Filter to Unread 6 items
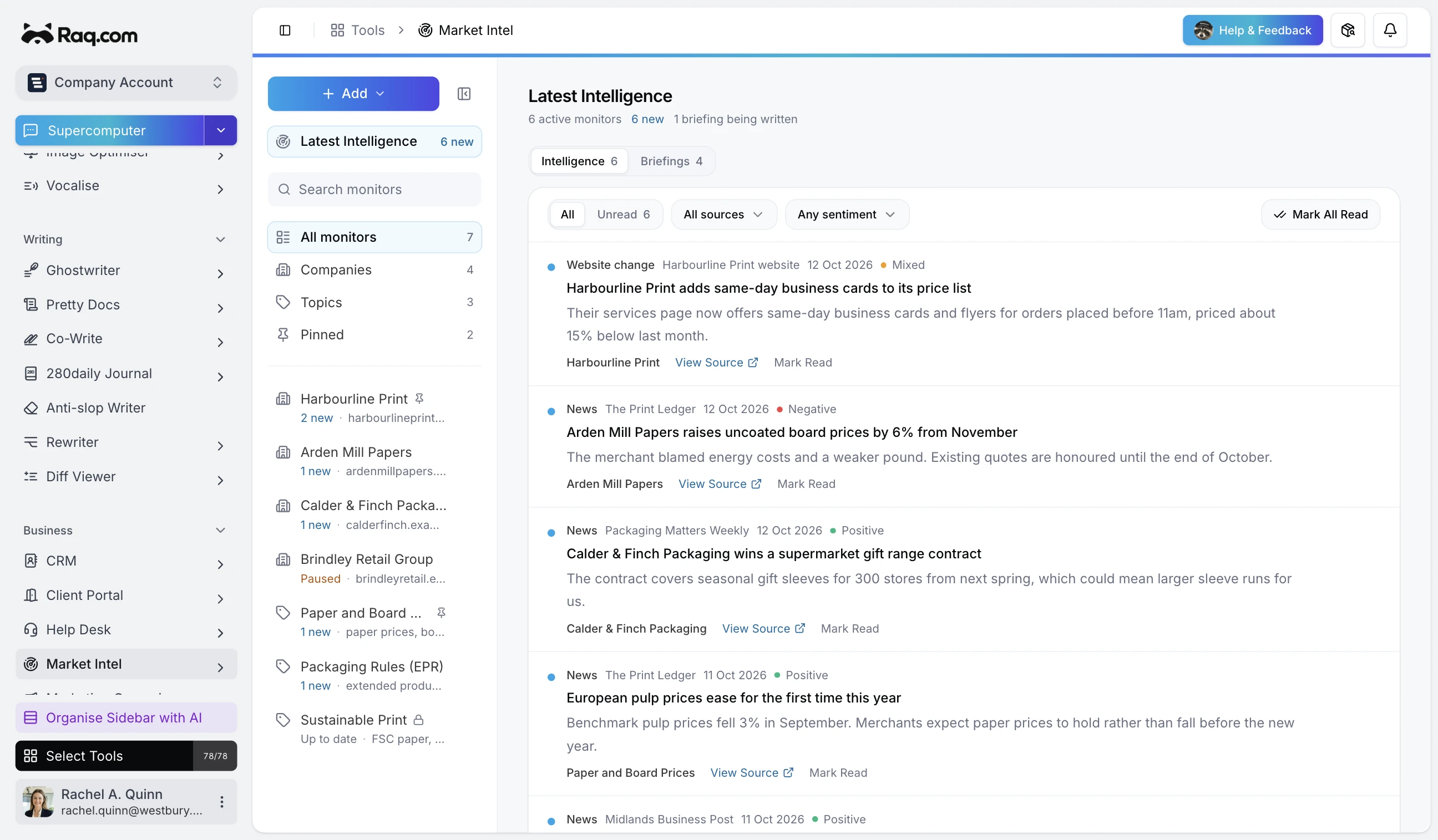Image resolution: width=1438 pixels, height=840 pixels. point(623,215)
